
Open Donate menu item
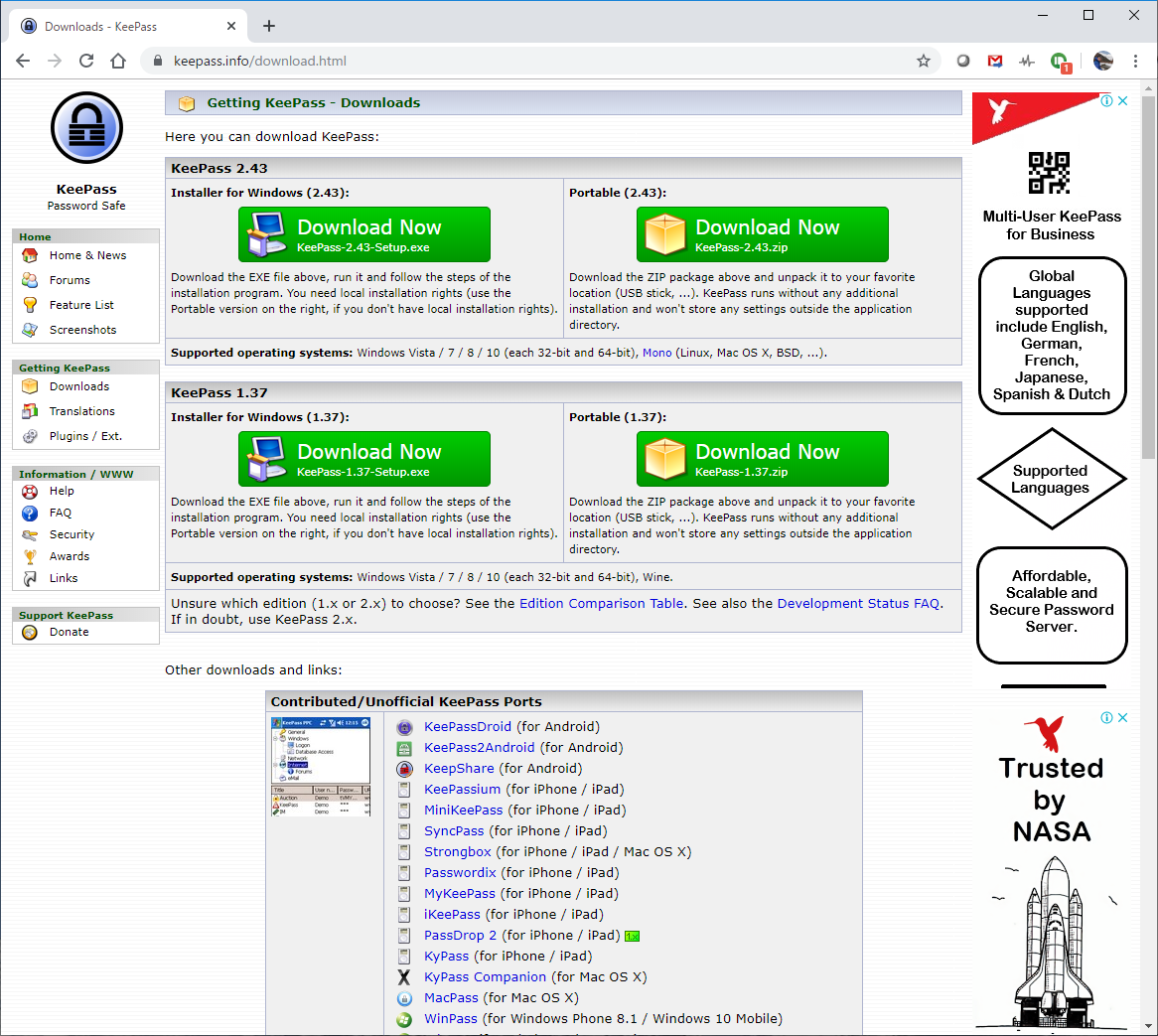(x=69, y=632)
